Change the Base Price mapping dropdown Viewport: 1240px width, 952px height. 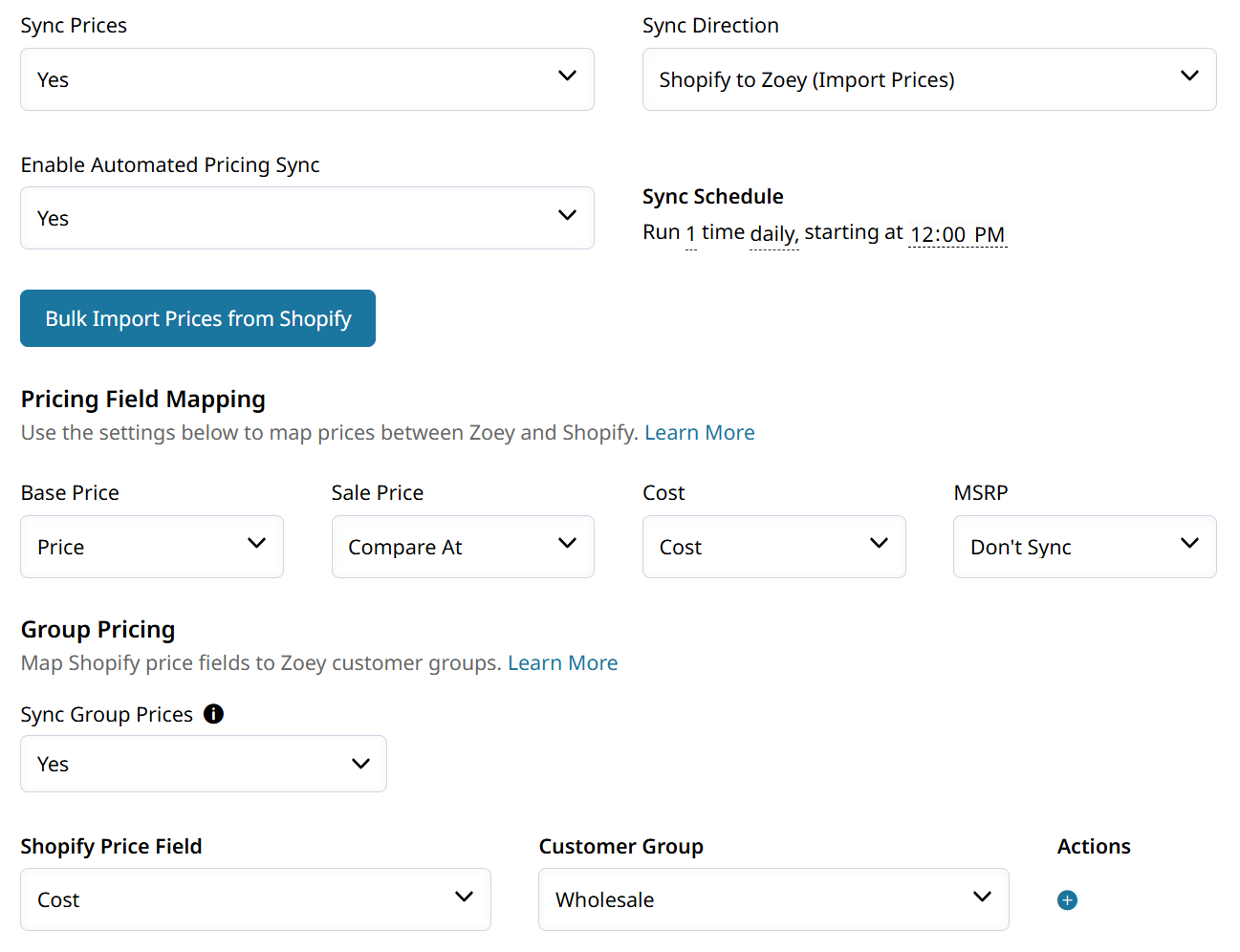click(x=152, y=547)
